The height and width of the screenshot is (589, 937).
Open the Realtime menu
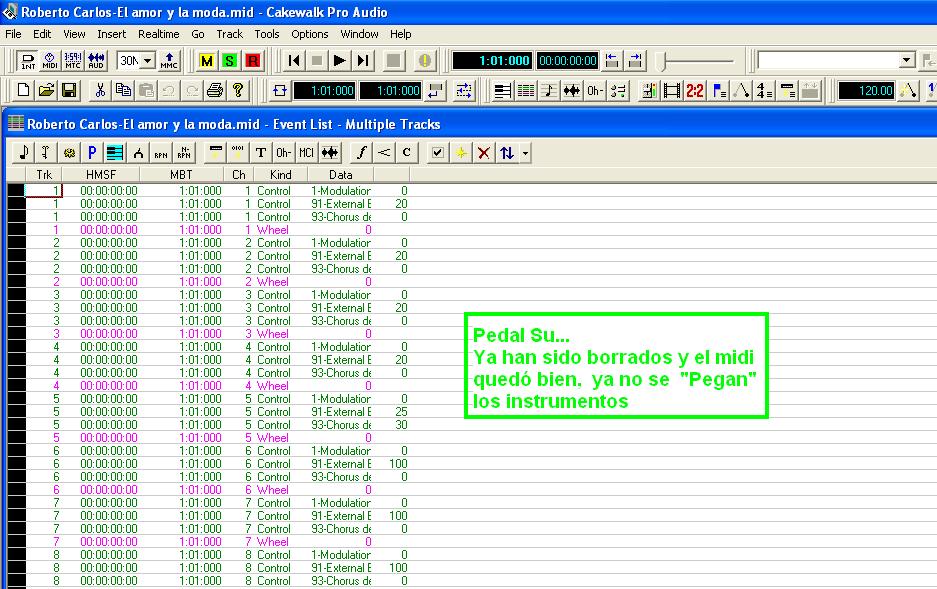tap(158, 34)
